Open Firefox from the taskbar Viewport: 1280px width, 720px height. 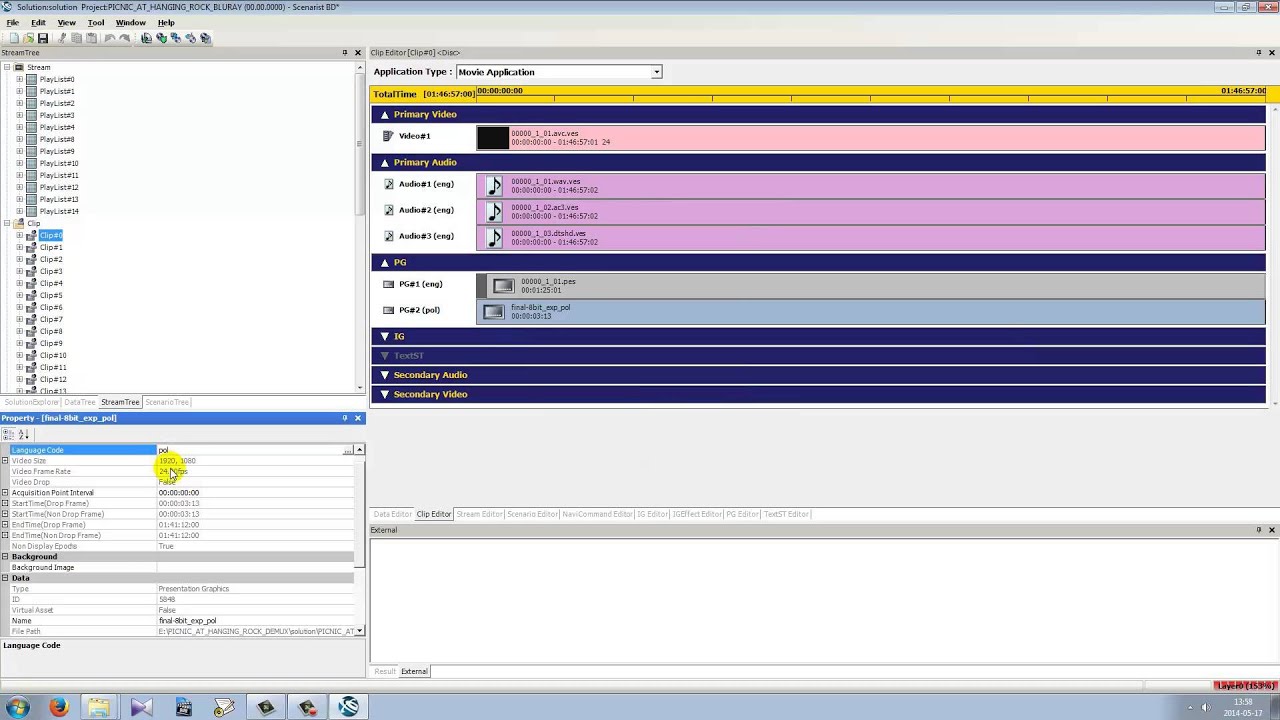pyautogui.click(x=58, y=707)
